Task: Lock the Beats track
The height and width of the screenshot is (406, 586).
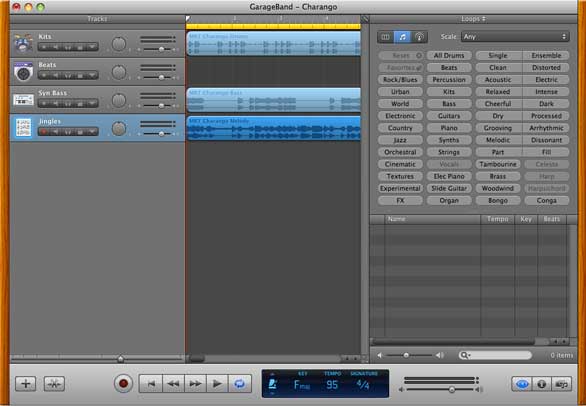Action: point(80,75)
